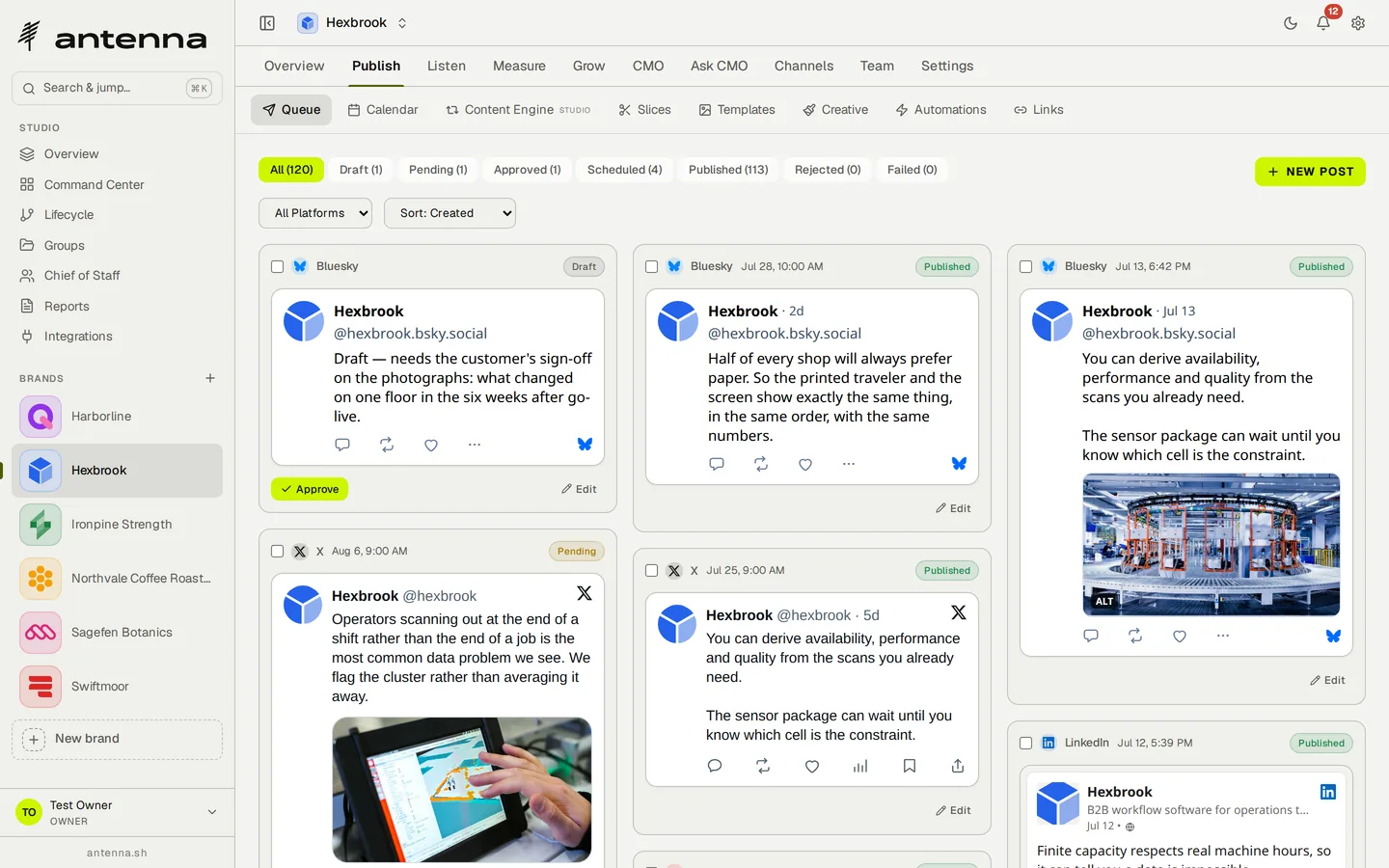Open Integrations in the sidebar
This screenshot has width=1389, height=868.
(117, 337)
